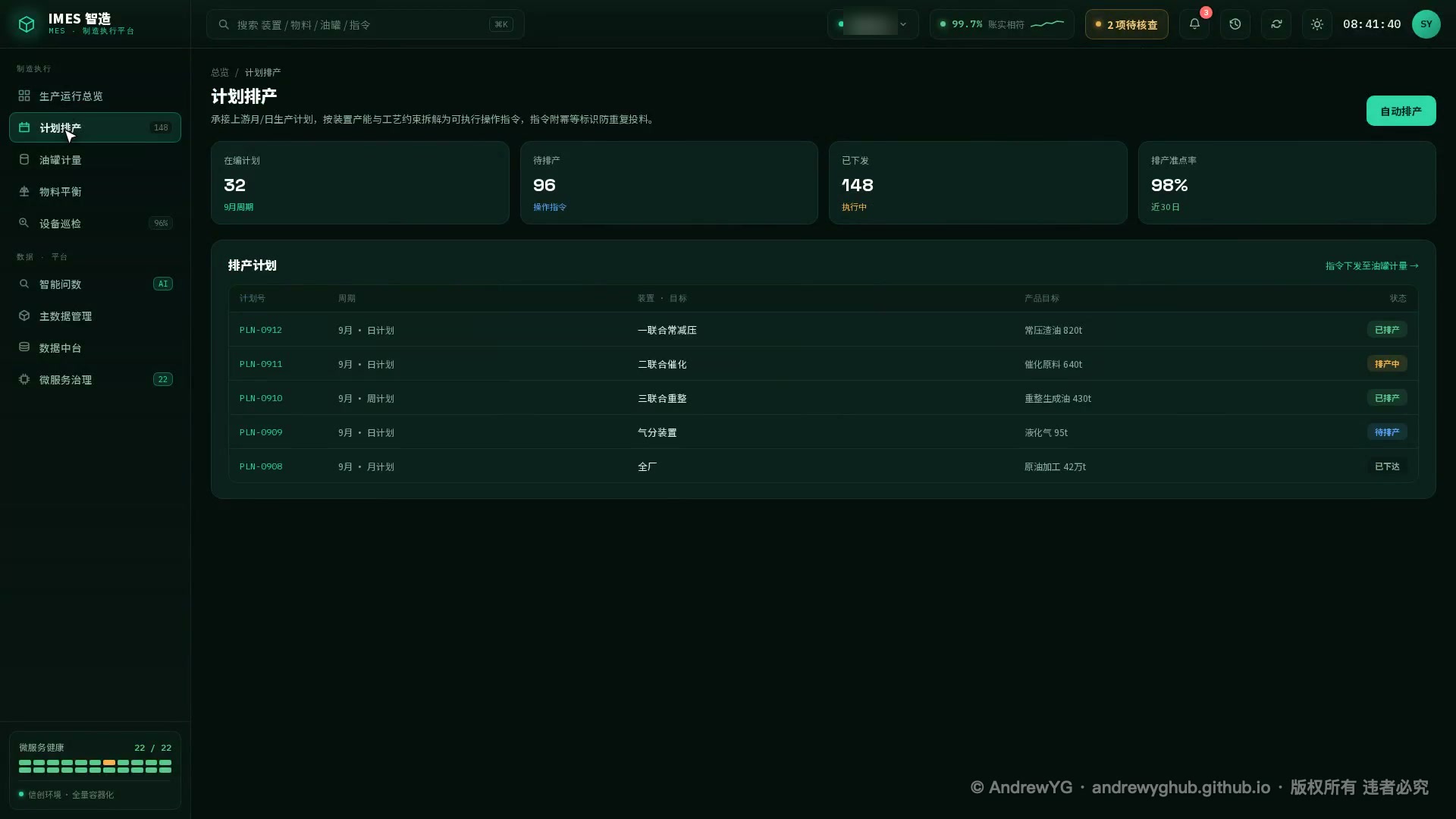This screenshot has width=1456, height=819.
Task: Click the 油罐计量 tank icon
Action: (24, 159)
